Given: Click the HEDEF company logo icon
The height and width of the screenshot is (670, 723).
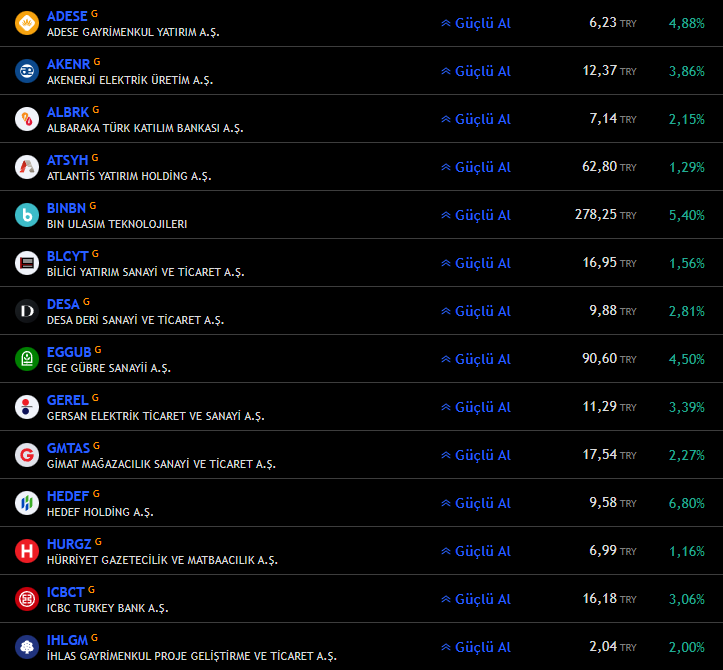Looking at the screenshot, I should click(x=27, y=503).
